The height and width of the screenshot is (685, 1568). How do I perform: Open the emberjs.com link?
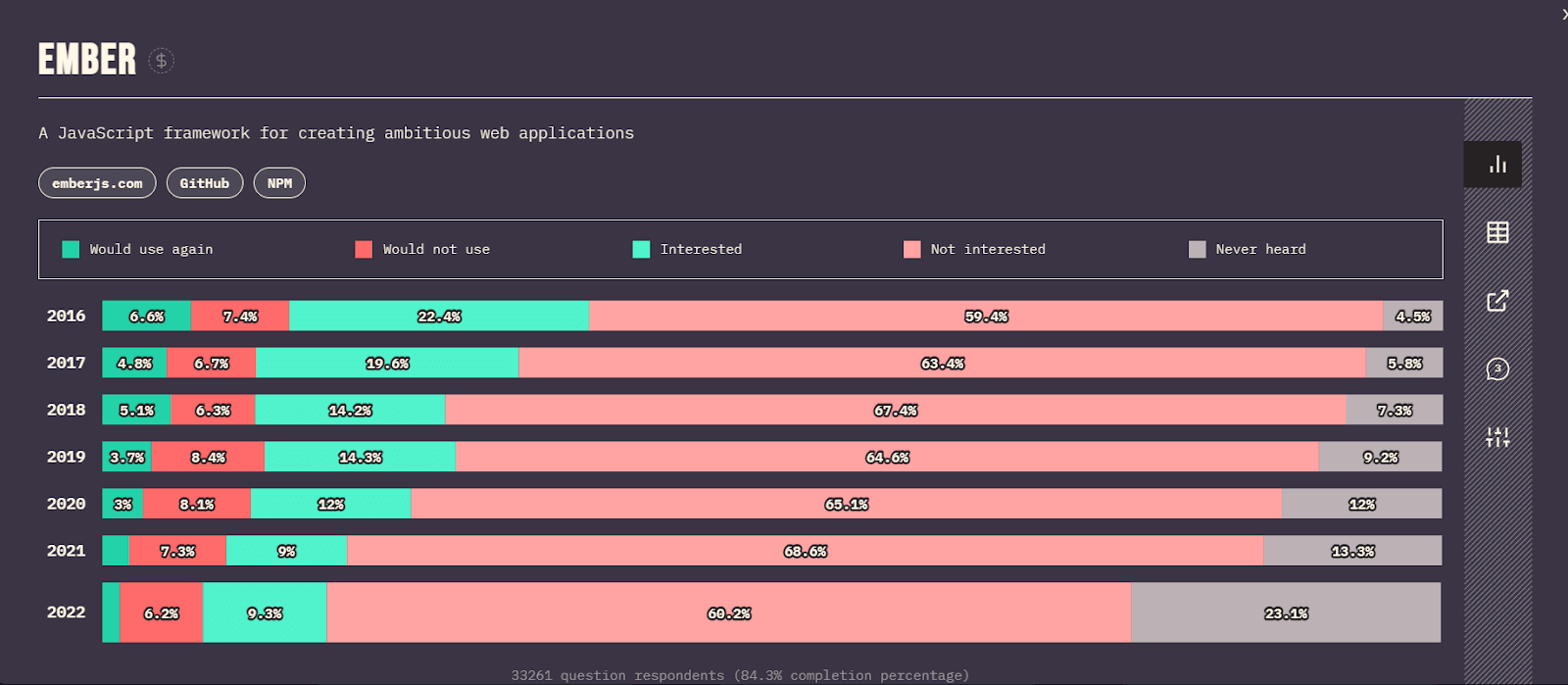97,183
